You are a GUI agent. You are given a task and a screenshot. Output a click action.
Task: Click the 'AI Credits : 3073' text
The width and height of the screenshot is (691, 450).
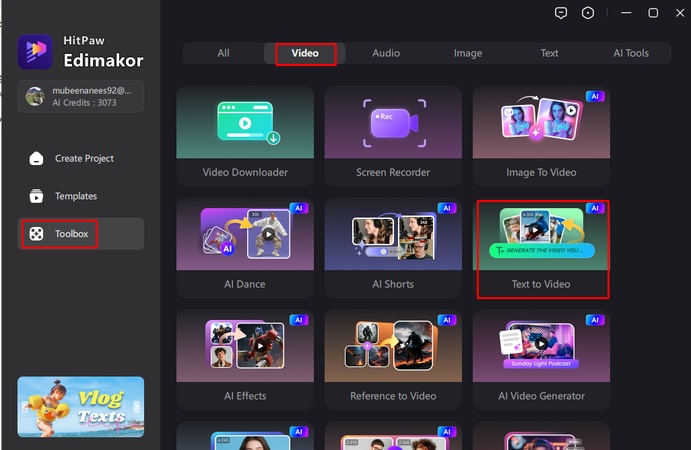pos(85,103)
